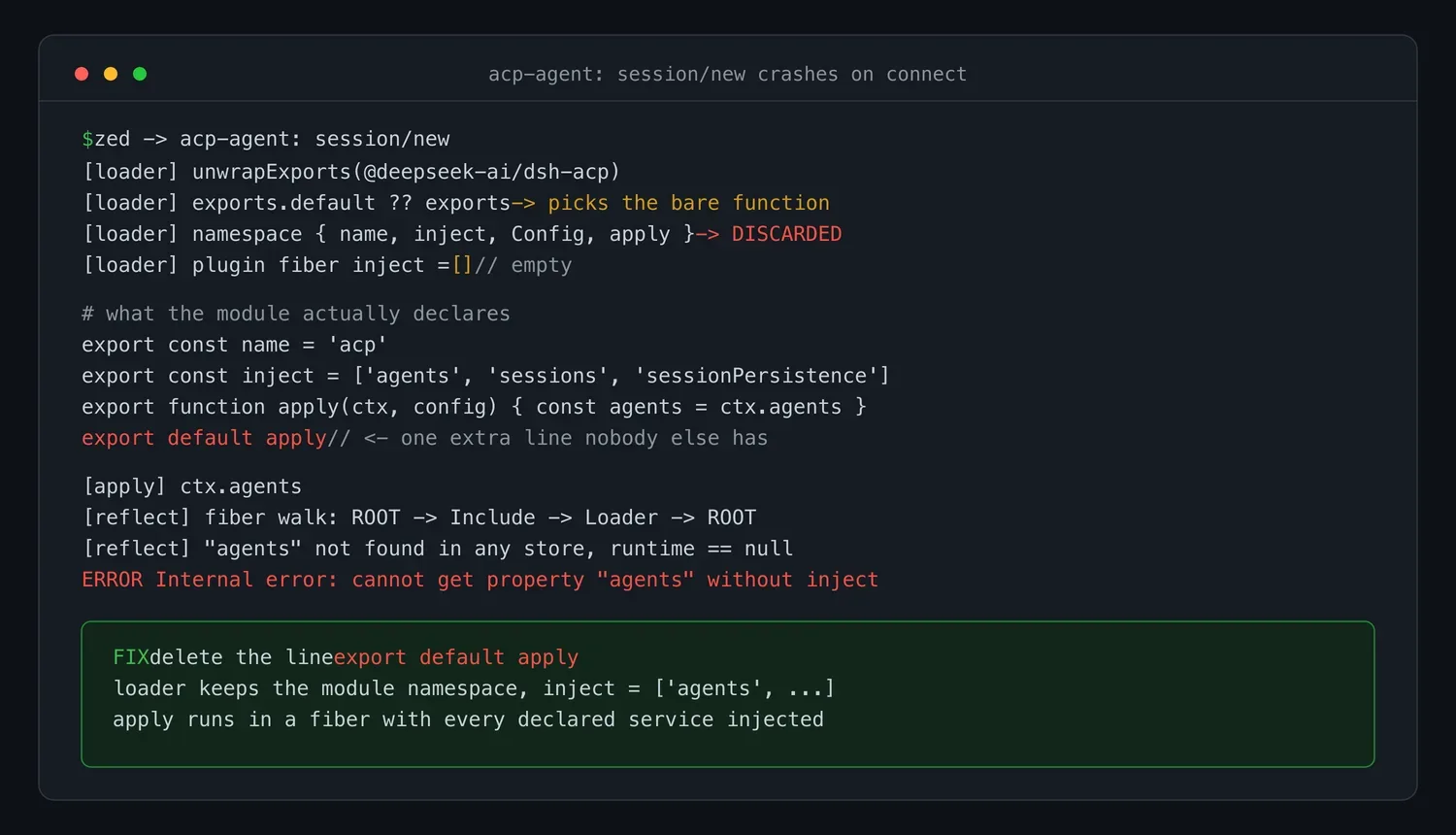Click the line "export const name = 'acp'"
The image size is (1456, 835).
235,345
